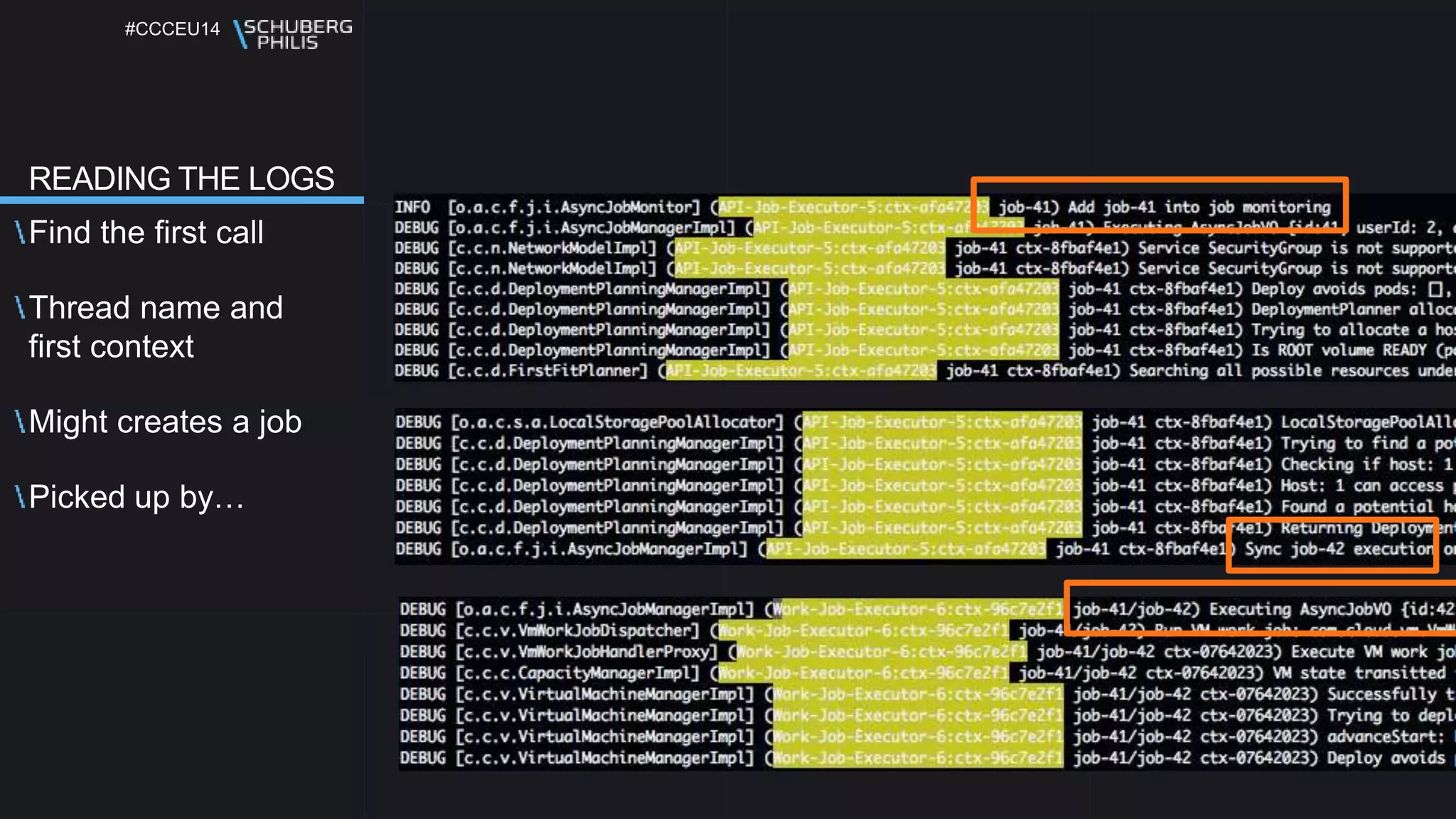Click the 'Find the first call' bullet
Viewport: 1456px width, 819px height.
point(140,232)
